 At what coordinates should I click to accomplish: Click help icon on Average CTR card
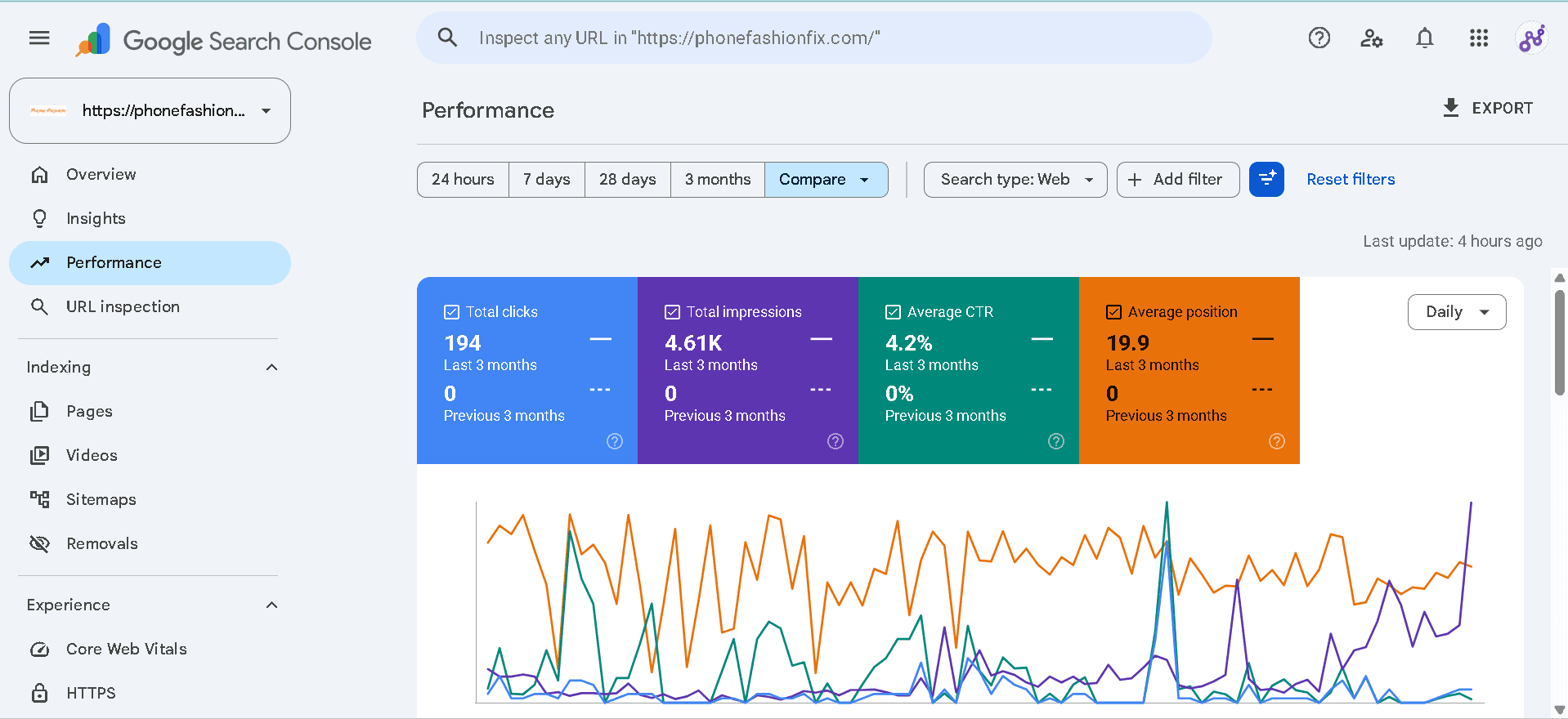pyautogui.click(x=1056, y=441)
